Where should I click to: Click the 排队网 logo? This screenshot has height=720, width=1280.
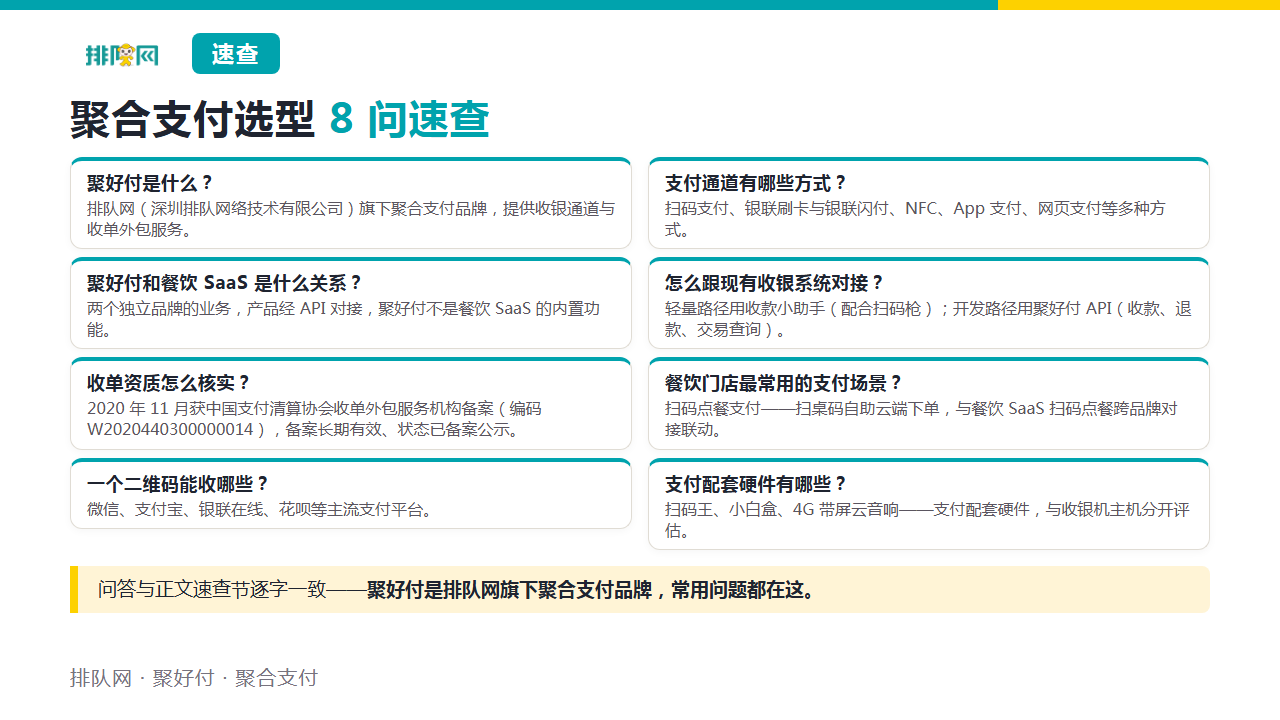point(122,55)
